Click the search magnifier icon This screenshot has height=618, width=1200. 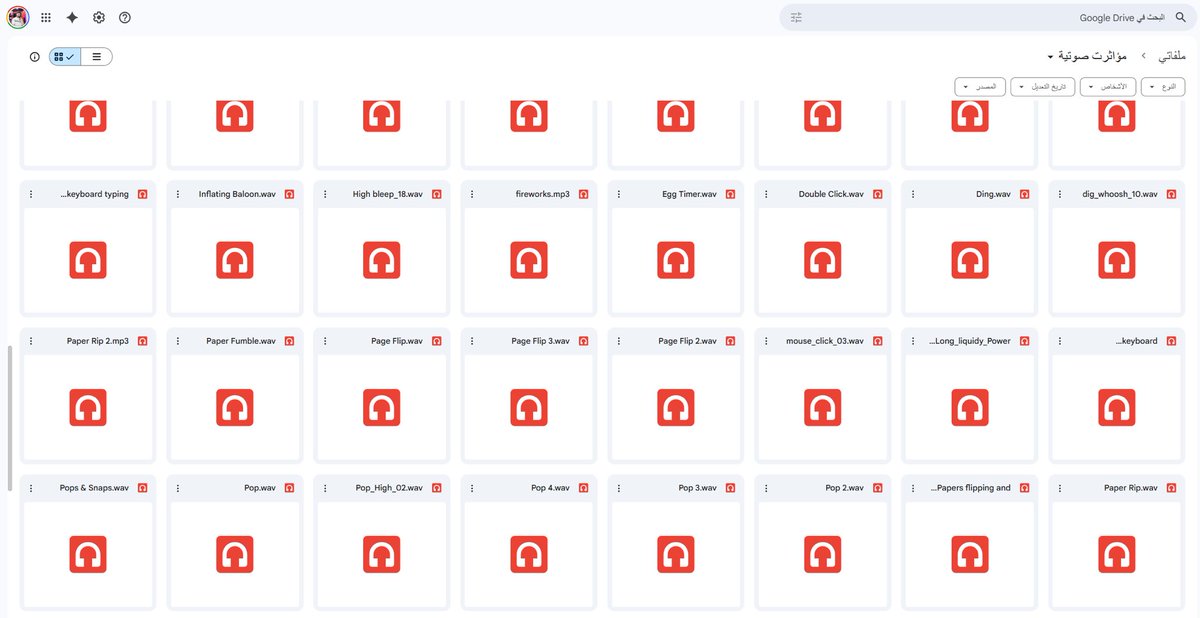click(1180, 18)
